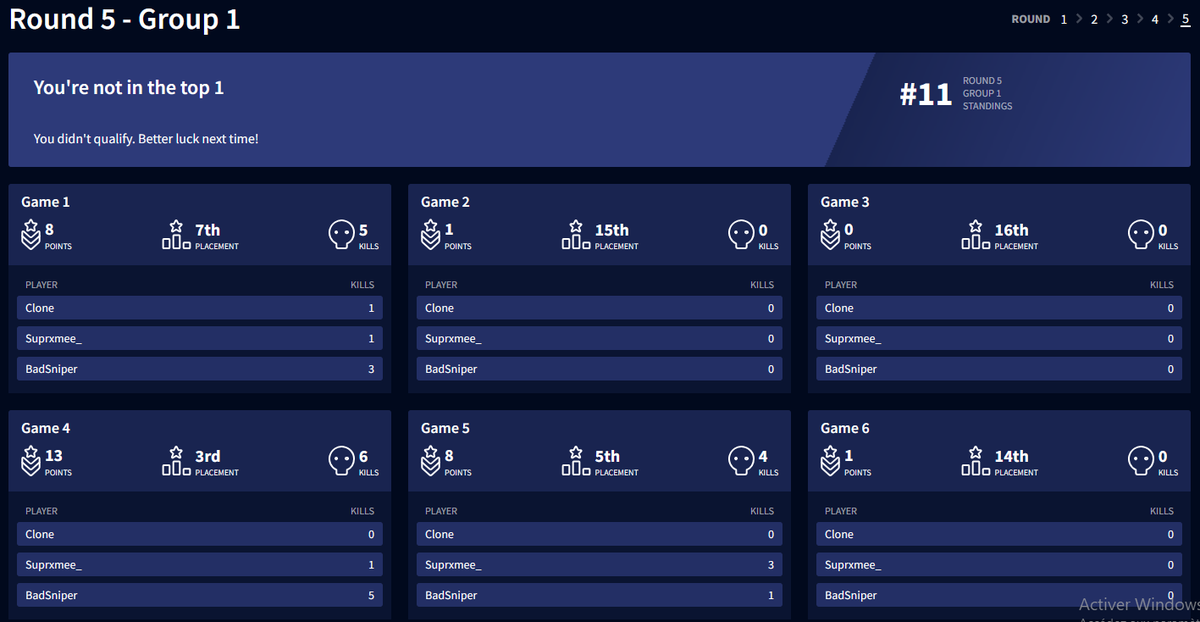
Task: Click the 16th placement value in Game 3
Action: coord(1012,230)
